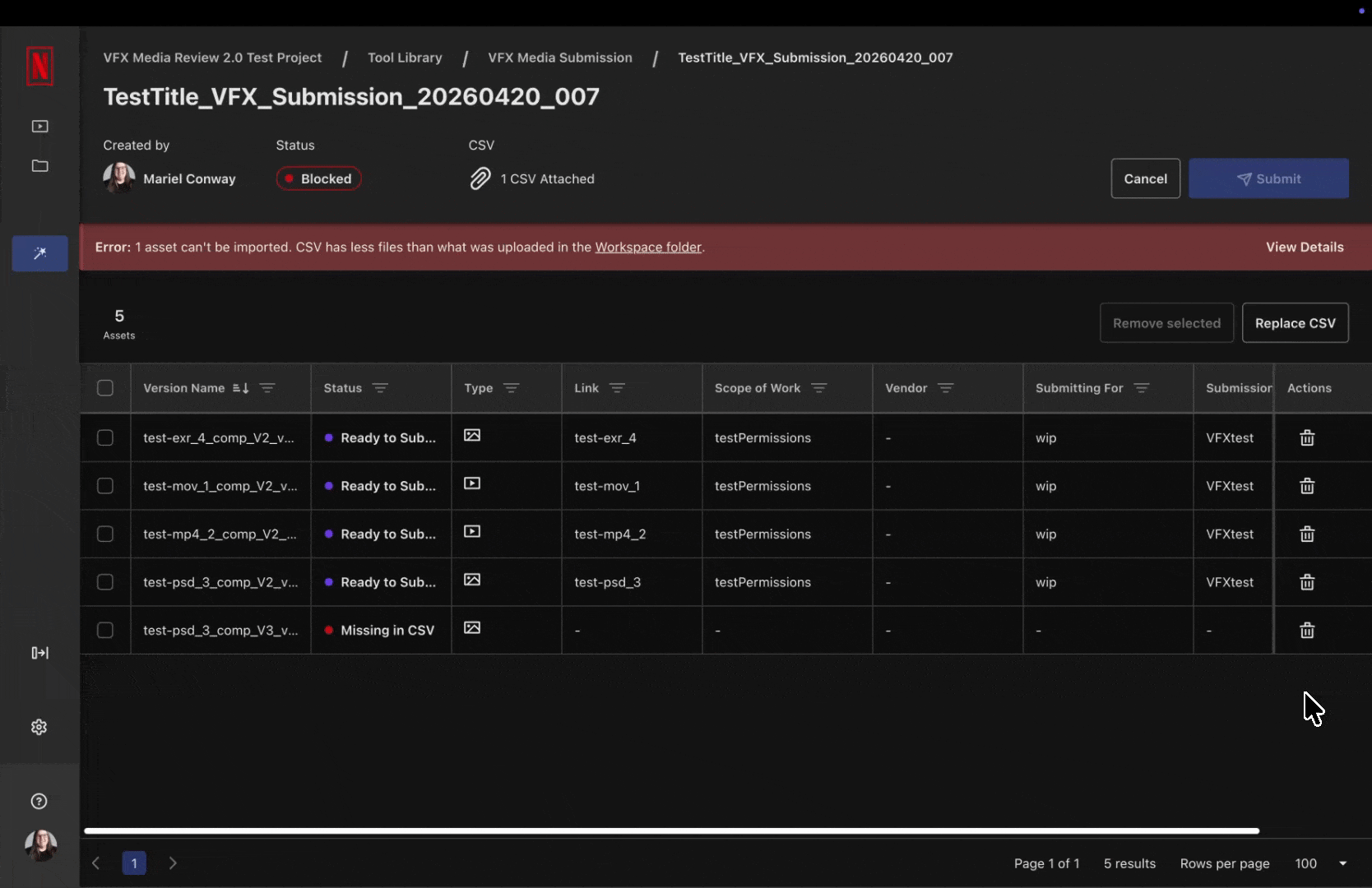Open the Scope of Work column filter
The height and width of the screenshot is (888, 1372).
(x=819, y=388)
